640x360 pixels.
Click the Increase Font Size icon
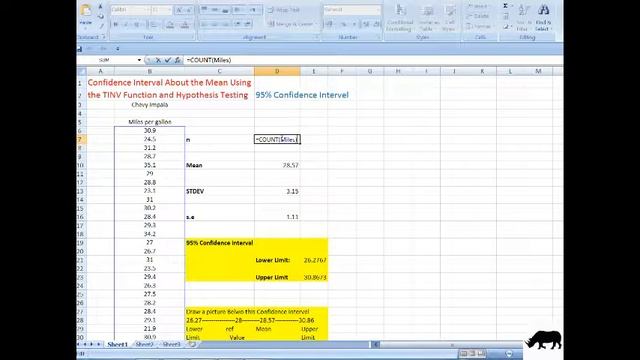tap(180, 10)
